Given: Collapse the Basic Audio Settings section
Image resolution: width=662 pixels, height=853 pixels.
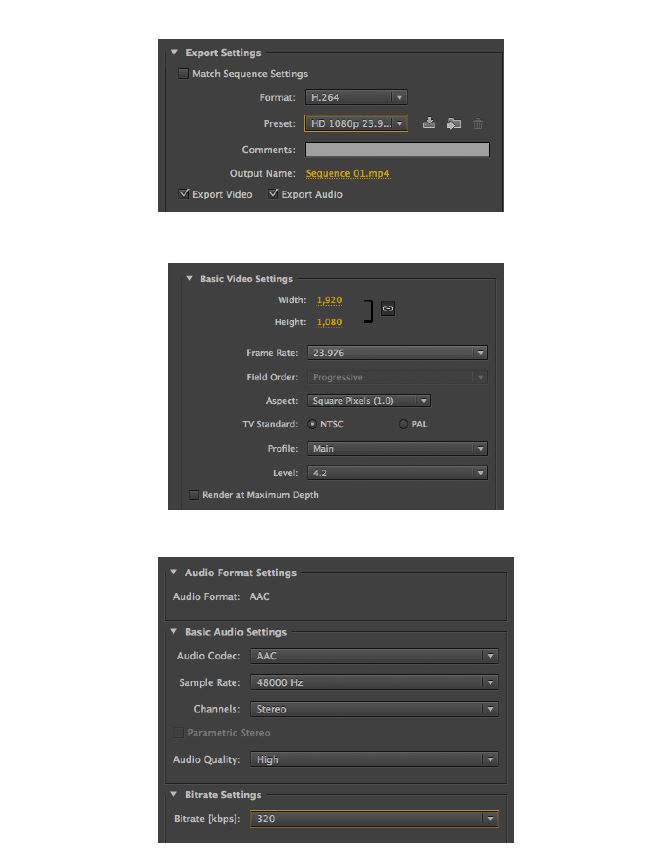Looking at the screenshot, I should (x=174, y=631).
